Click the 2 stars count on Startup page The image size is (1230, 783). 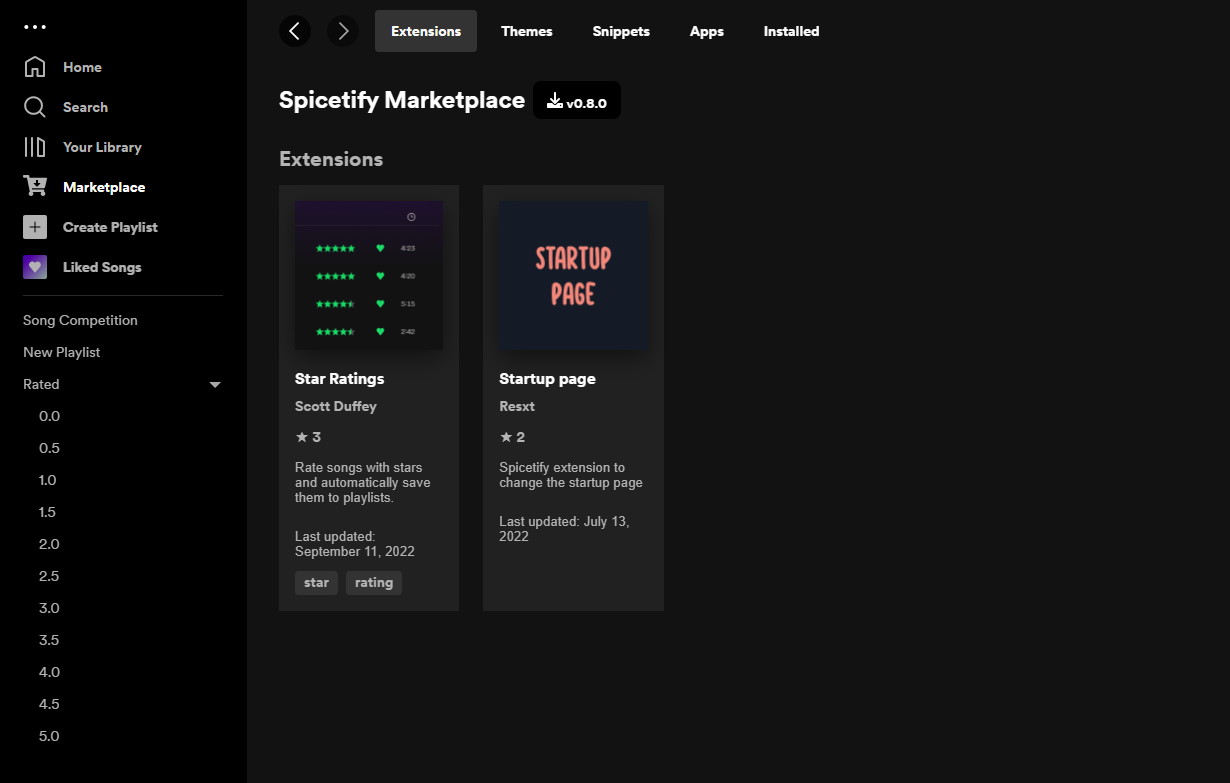click(512, 437)
